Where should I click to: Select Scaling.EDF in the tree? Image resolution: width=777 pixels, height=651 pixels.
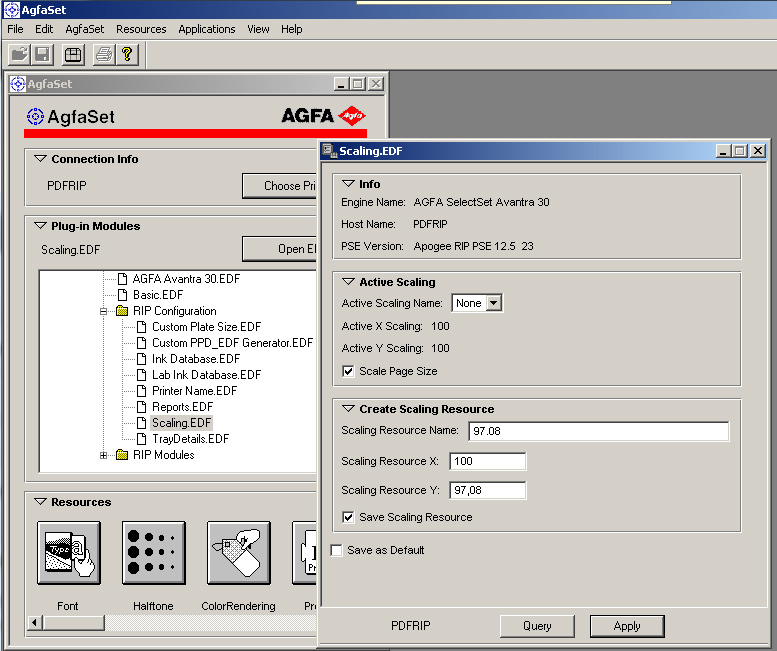(x=181, y=423)
